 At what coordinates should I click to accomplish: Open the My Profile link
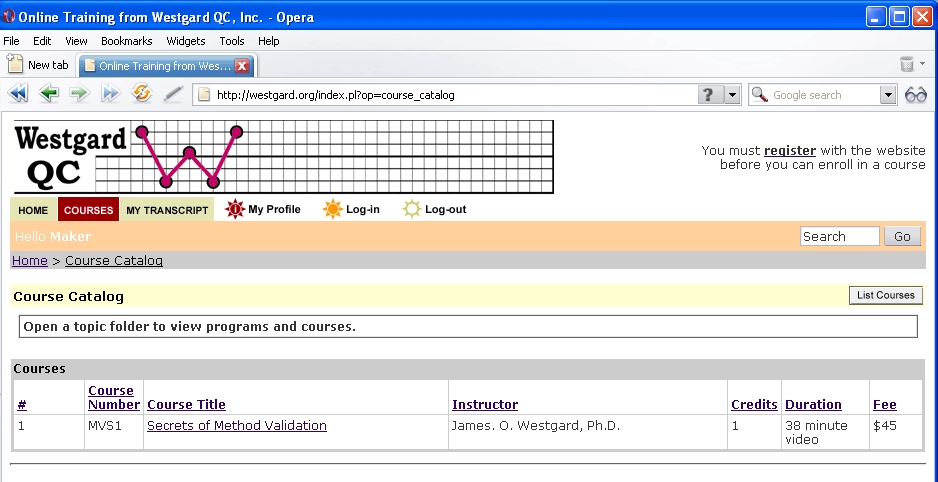[274, 209]
